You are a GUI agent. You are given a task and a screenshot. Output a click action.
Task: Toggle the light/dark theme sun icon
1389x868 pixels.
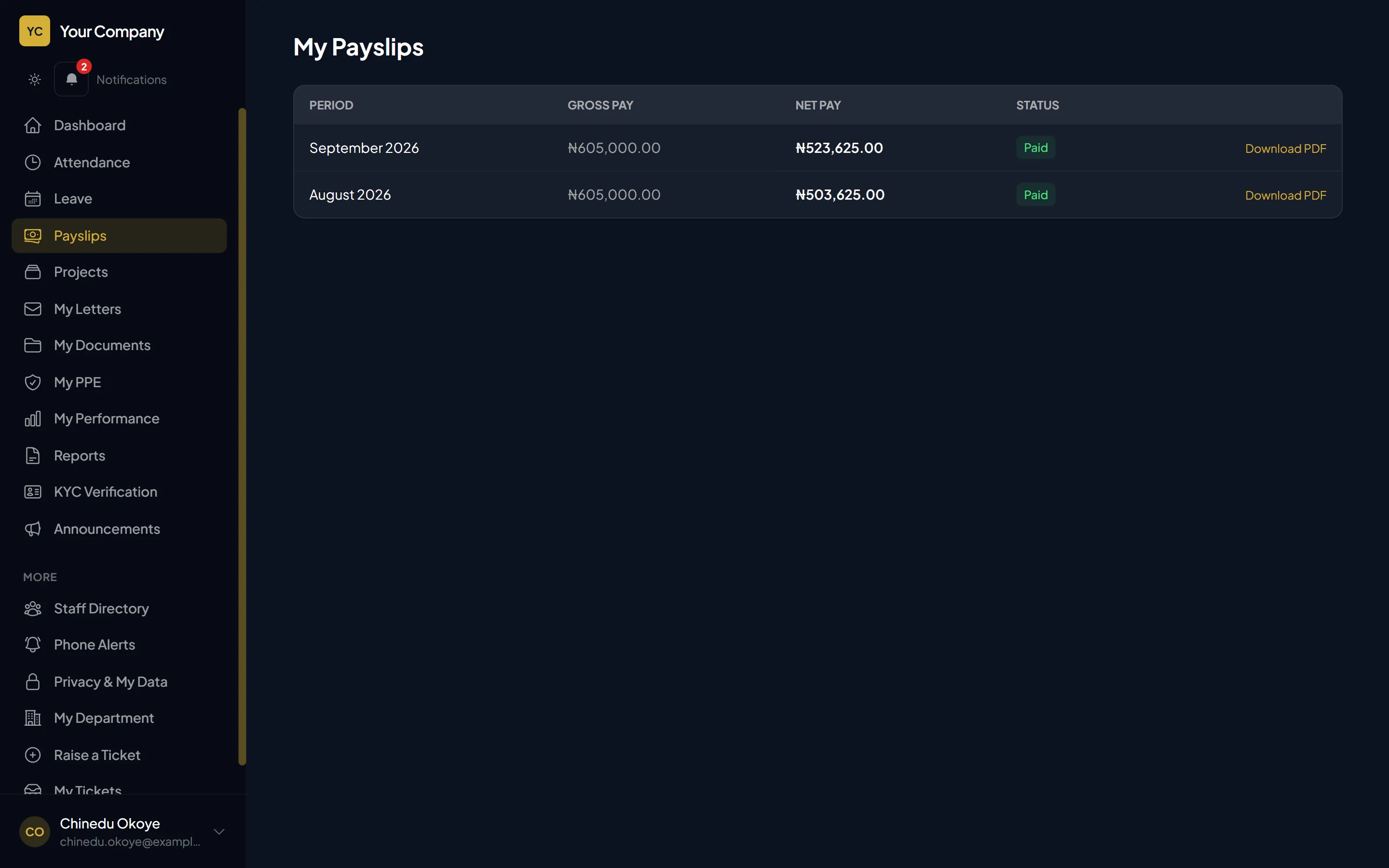pos(34,79)
